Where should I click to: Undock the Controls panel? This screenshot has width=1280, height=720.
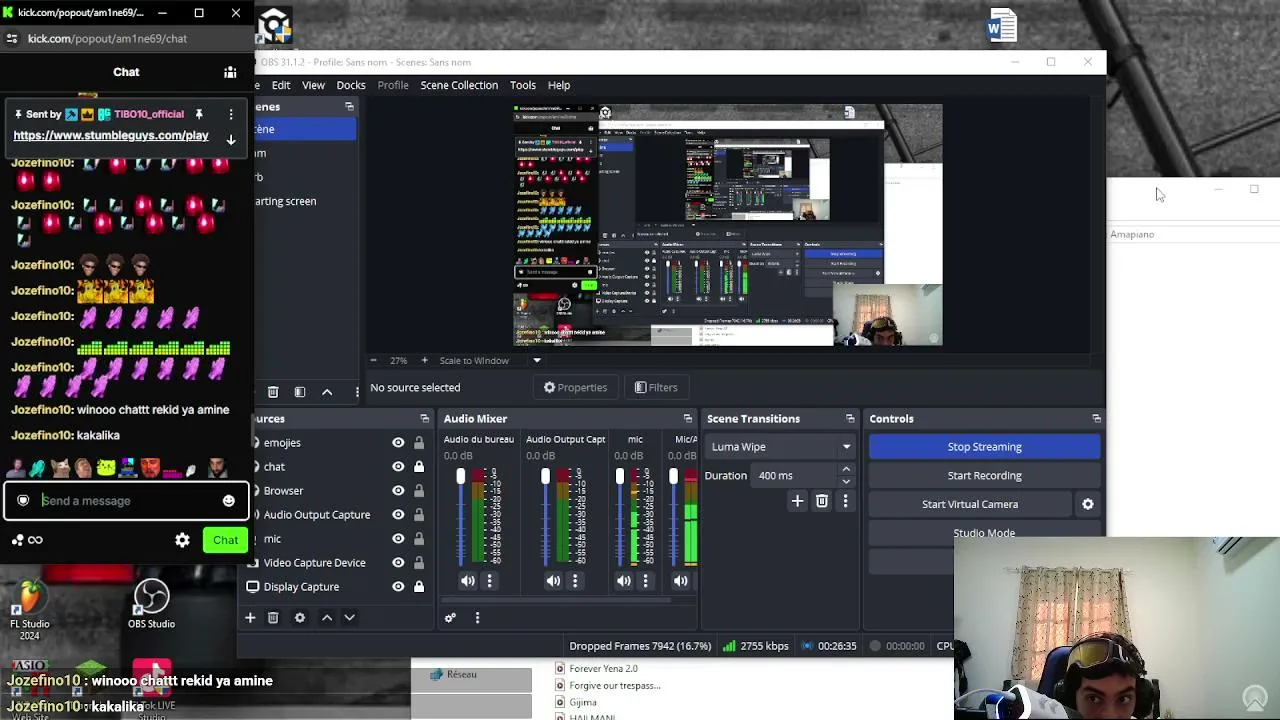[x=1096, y=419]
